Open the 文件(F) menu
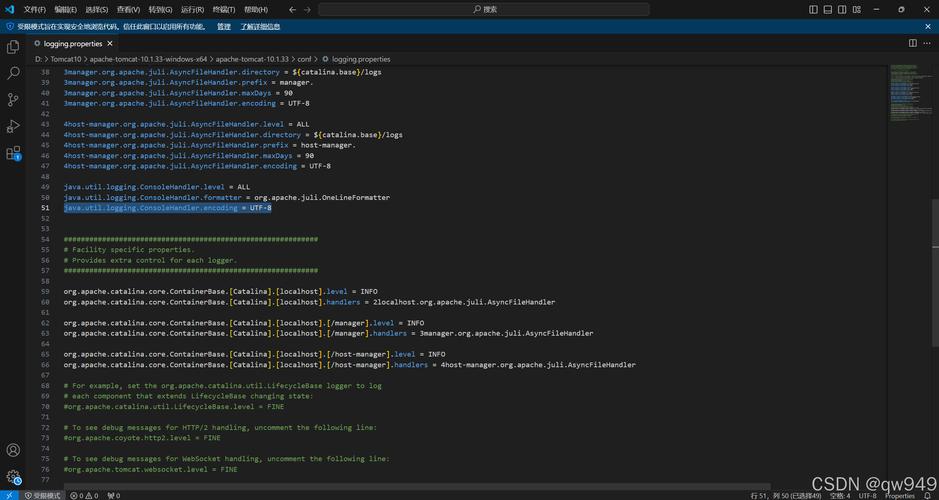Screen dimensions: 939x500 point(34,10)
